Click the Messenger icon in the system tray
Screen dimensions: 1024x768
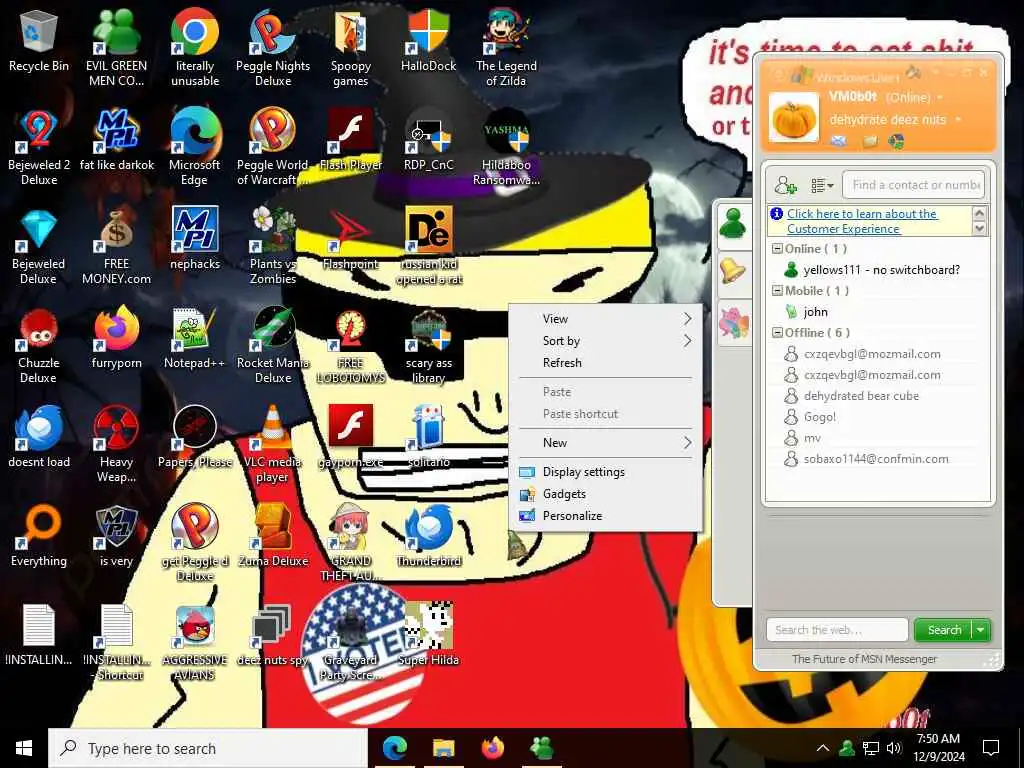point(847,748)
